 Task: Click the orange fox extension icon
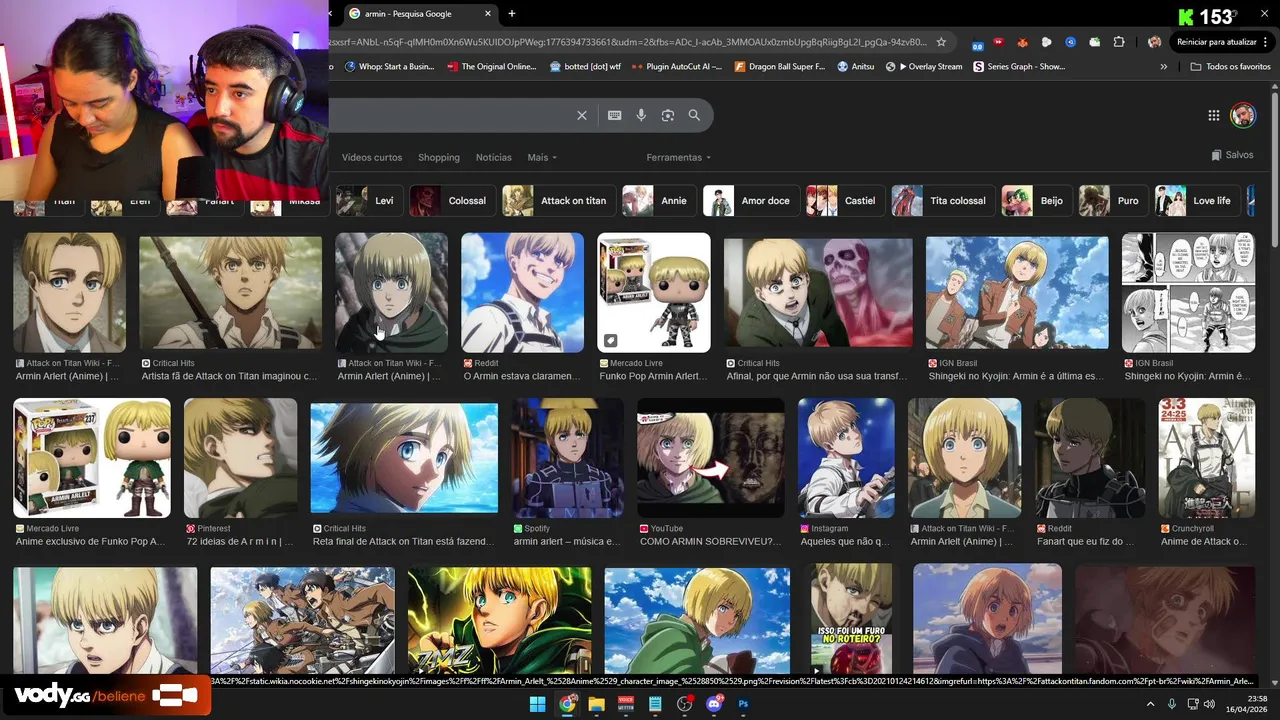(x=1022, y=42)
